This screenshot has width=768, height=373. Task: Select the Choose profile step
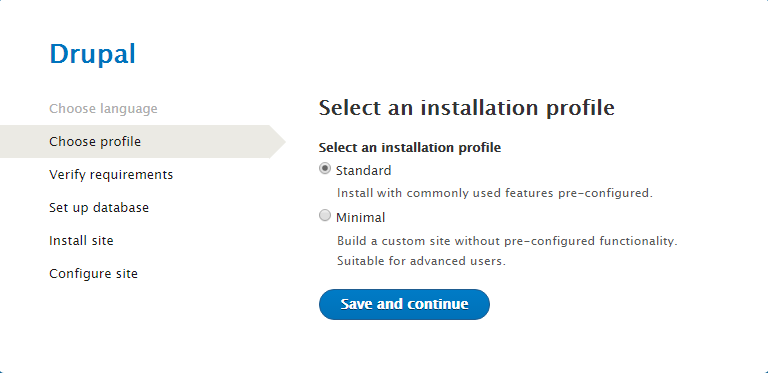95,141
